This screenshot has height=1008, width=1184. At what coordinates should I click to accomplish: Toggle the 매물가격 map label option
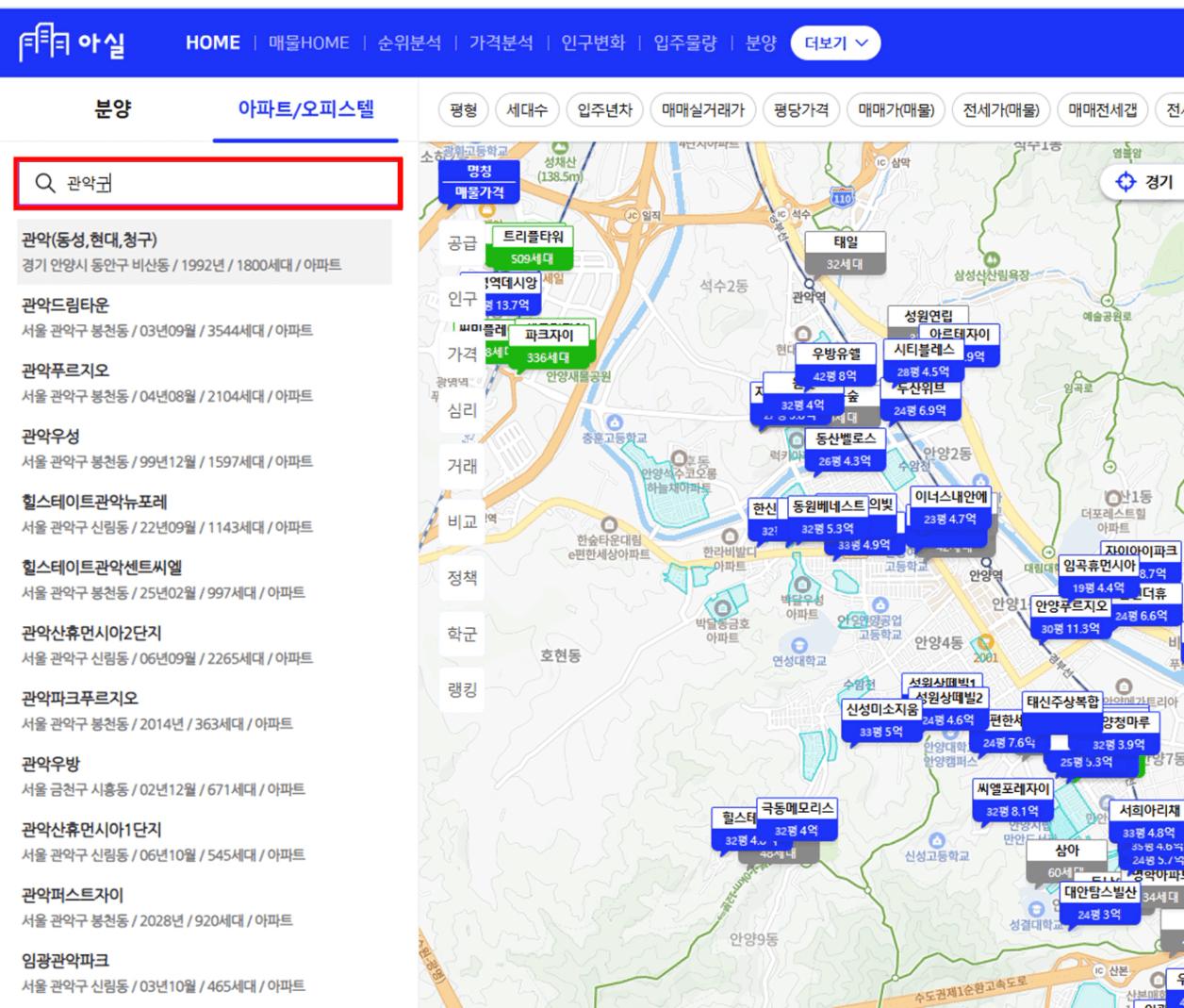(479, 192)
